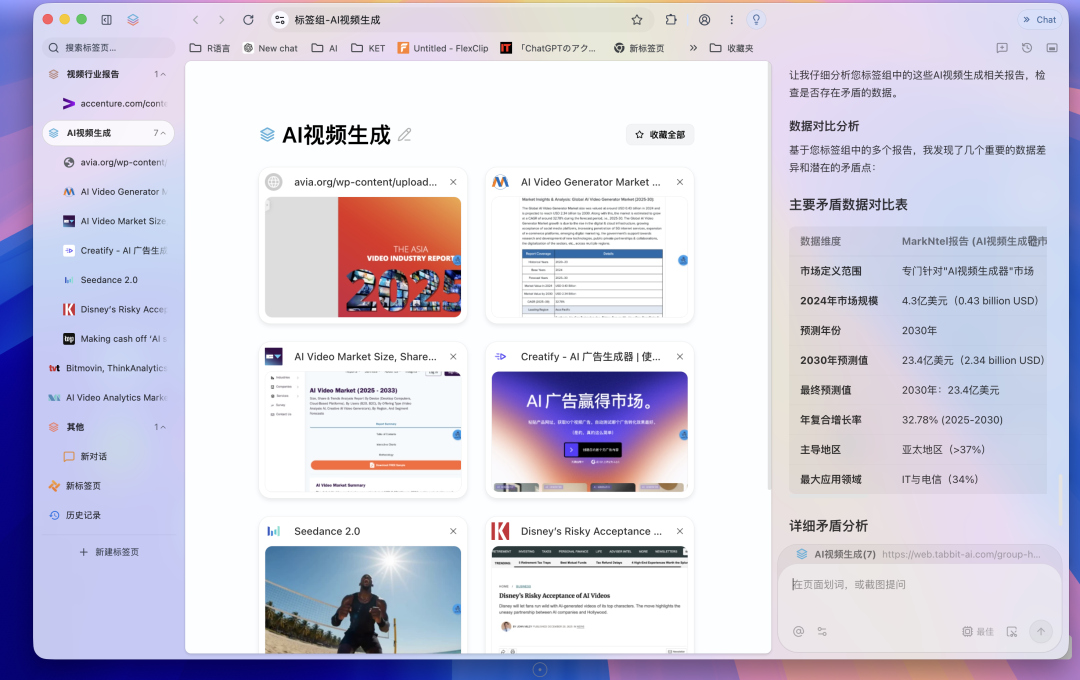The width and height of the screenshot is (1080, 680).
Task: Open 收藏夹 folder
Action: pyautogui.click(x=731, y=48)
